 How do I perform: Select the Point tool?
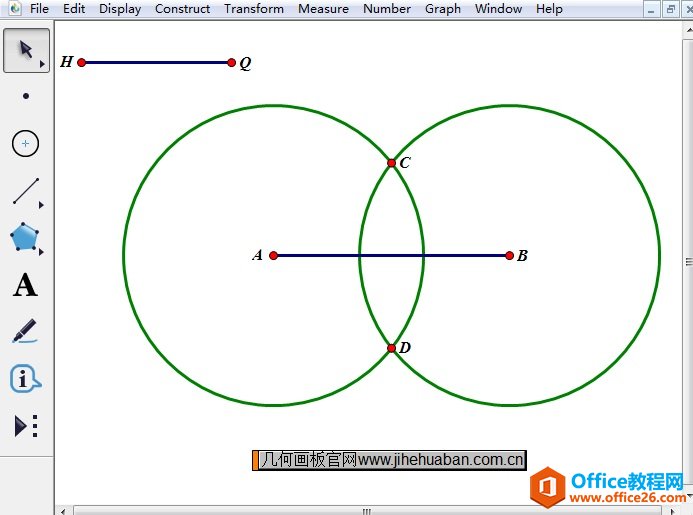pos(25,97)
